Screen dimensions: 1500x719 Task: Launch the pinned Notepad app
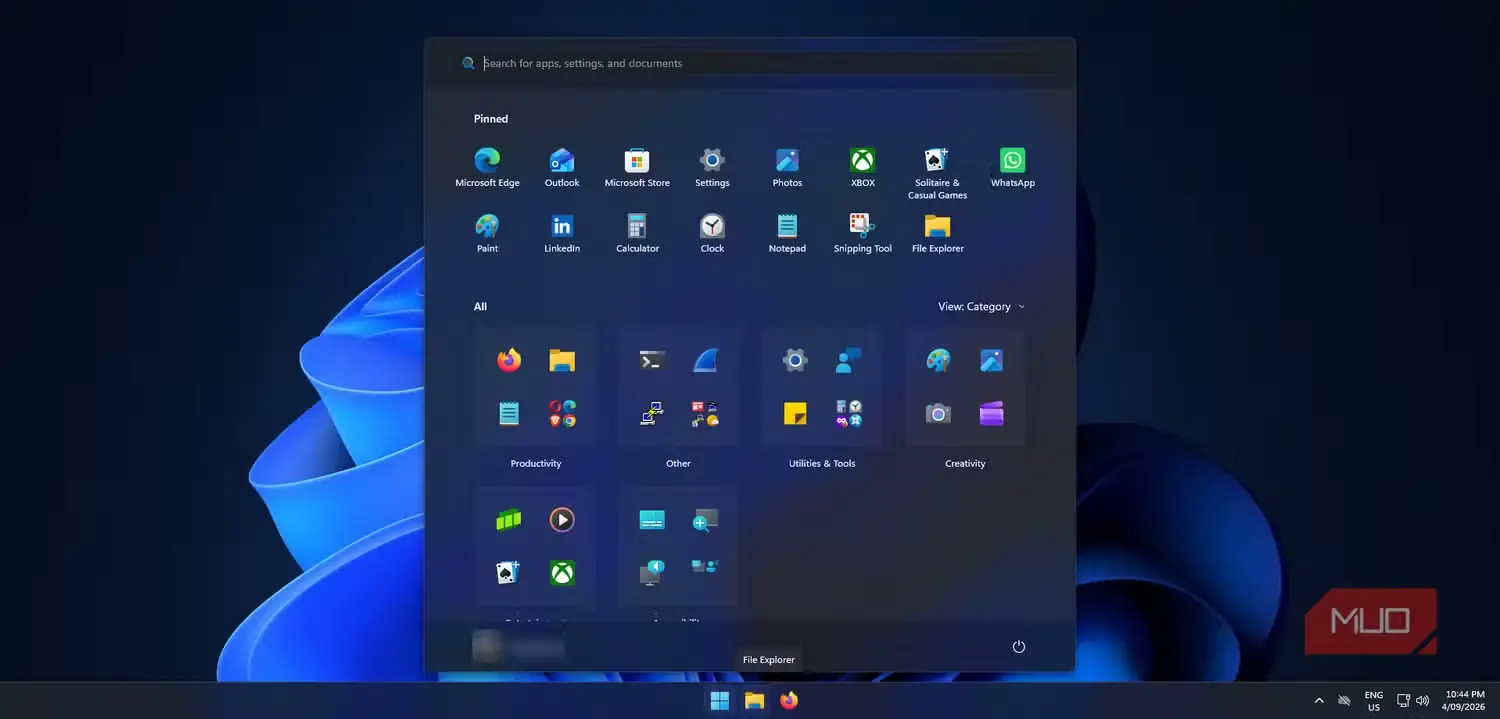pos(787,233)
